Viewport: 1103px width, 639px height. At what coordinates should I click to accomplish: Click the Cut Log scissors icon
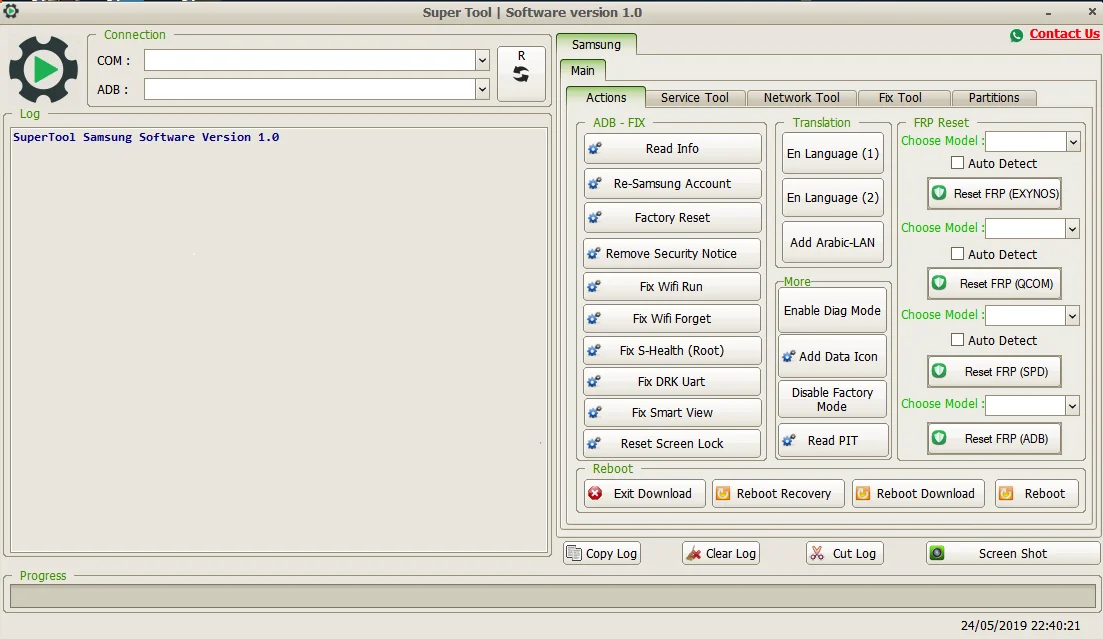coord(817,553)
